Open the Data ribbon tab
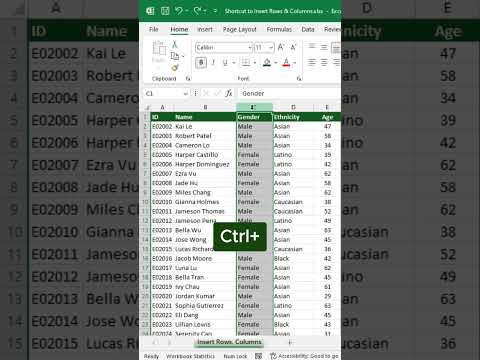This screenshot has height=360, width=480. click(x=308, y=29)
